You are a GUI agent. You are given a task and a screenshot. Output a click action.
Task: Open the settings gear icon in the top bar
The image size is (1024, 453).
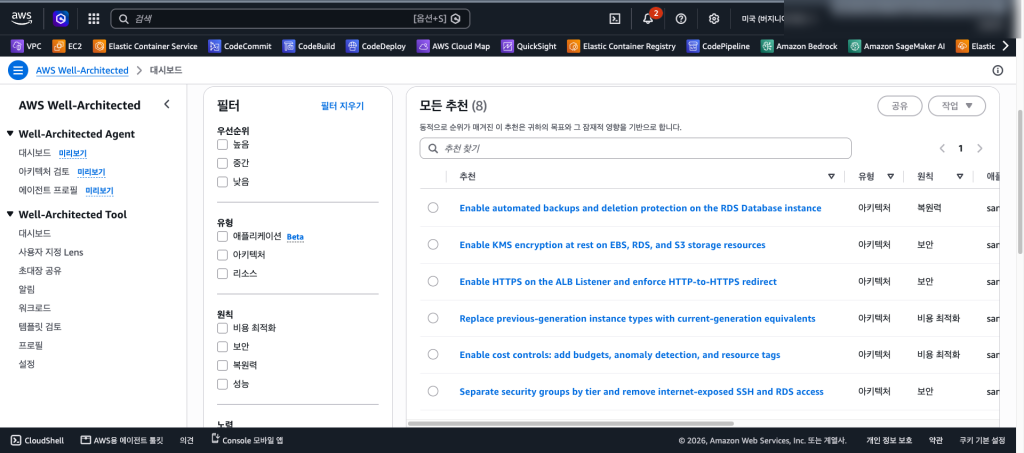coord(714,19)
